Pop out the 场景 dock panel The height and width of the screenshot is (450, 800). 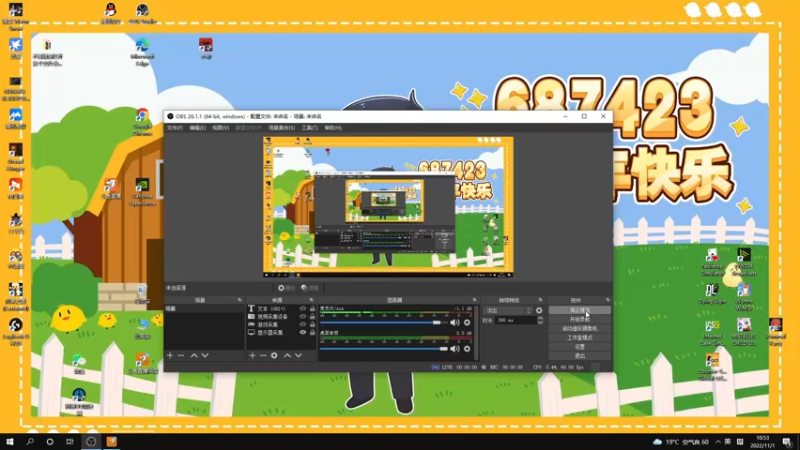239,300
